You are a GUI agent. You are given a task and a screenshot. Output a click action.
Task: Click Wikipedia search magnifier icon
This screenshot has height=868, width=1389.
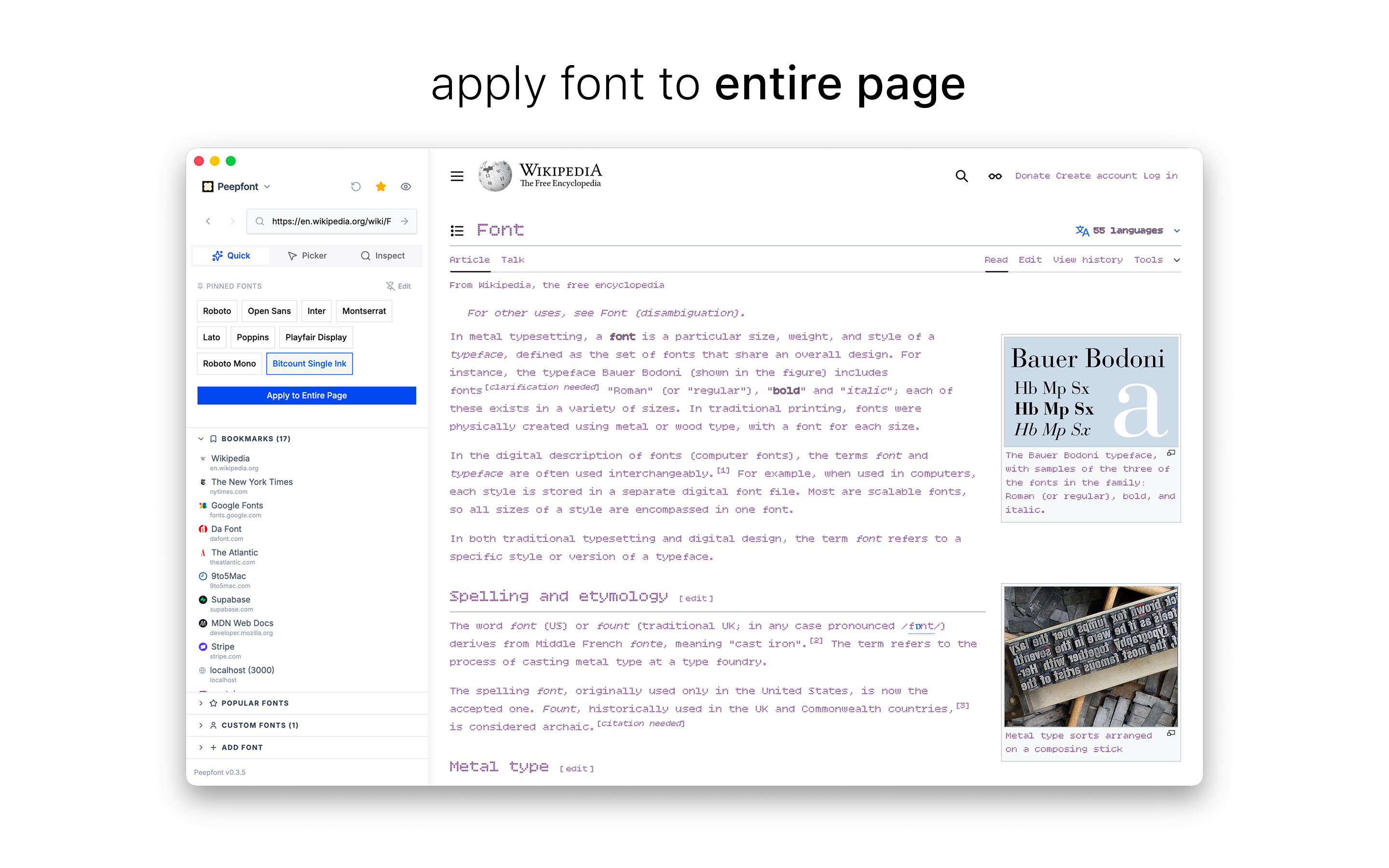961,176
